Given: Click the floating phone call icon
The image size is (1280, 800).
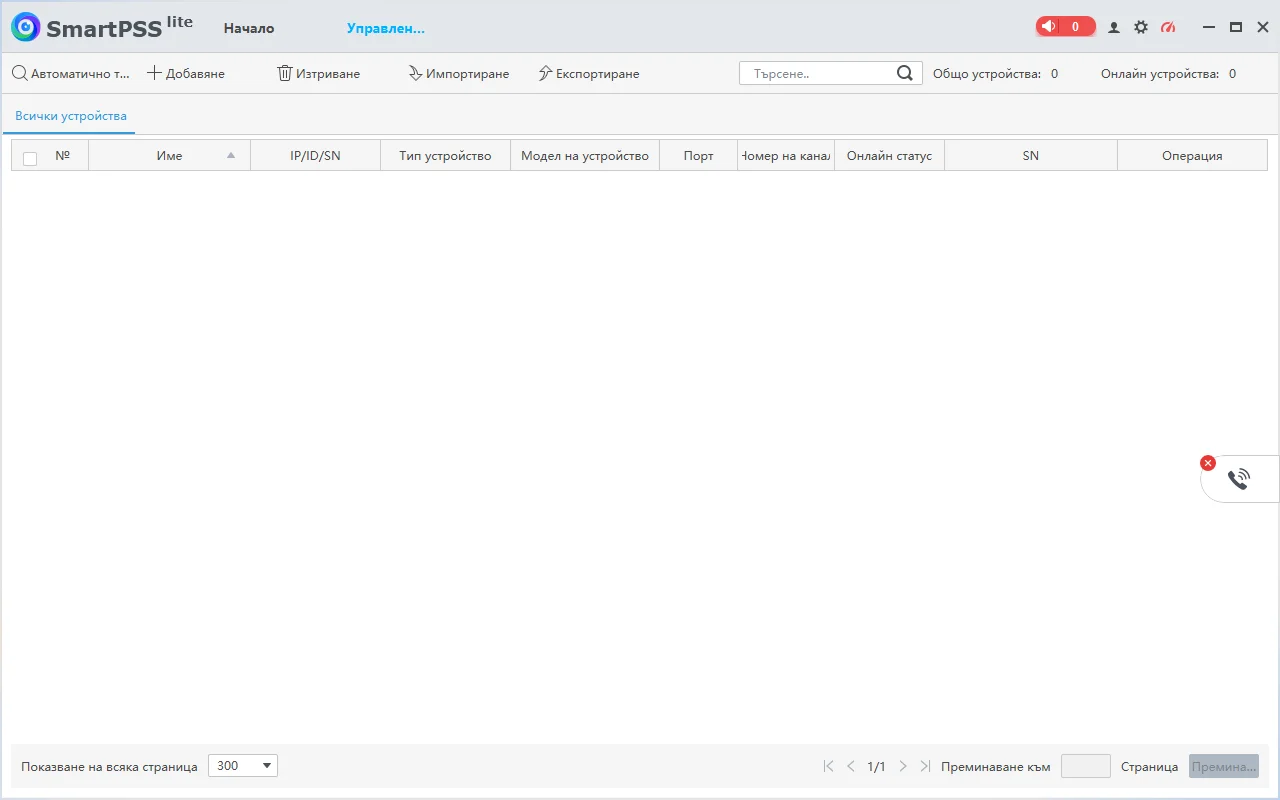Looking at the screenshot, I should (x=1239, y=479).
